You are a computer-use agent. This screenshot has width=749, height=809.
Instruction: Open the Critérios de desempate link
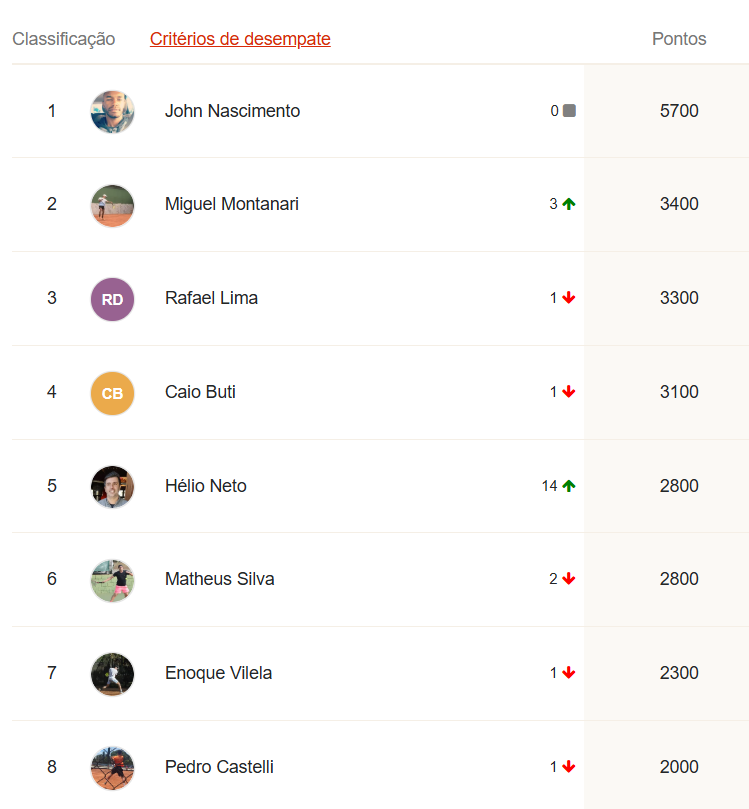240,39
